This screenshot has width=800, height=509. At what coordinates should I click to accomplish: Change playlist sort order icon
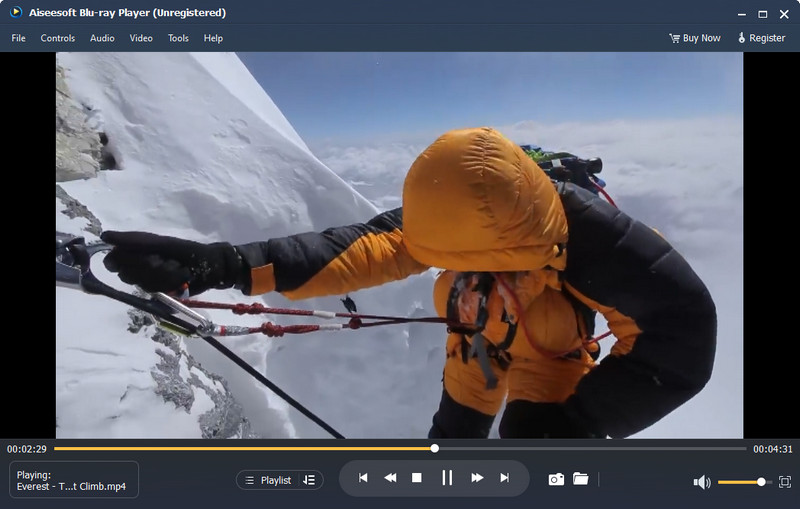309,480
